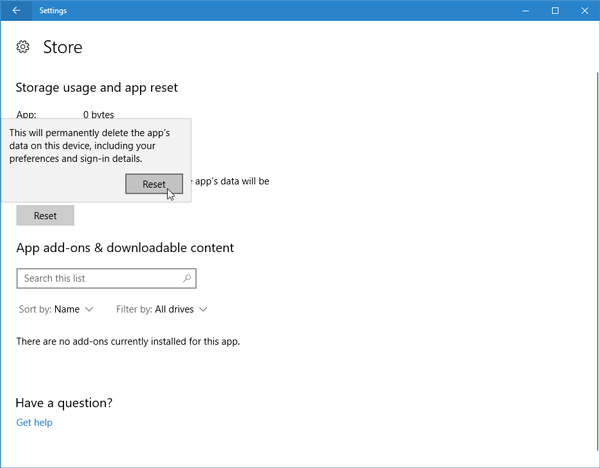Click the 'Have a question?' heading

tap(64, 402)
